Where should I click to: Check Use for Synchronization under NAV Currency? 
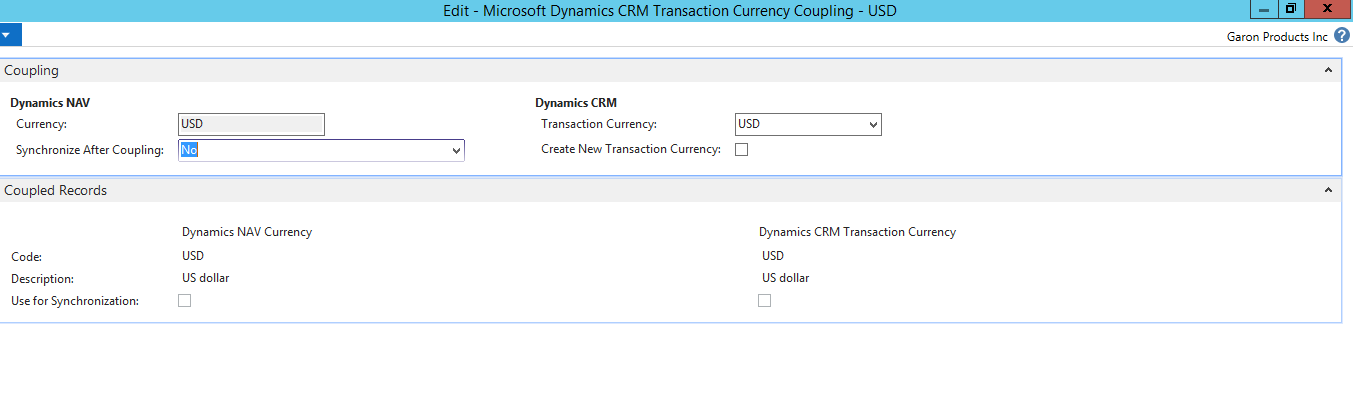(184, 301)
